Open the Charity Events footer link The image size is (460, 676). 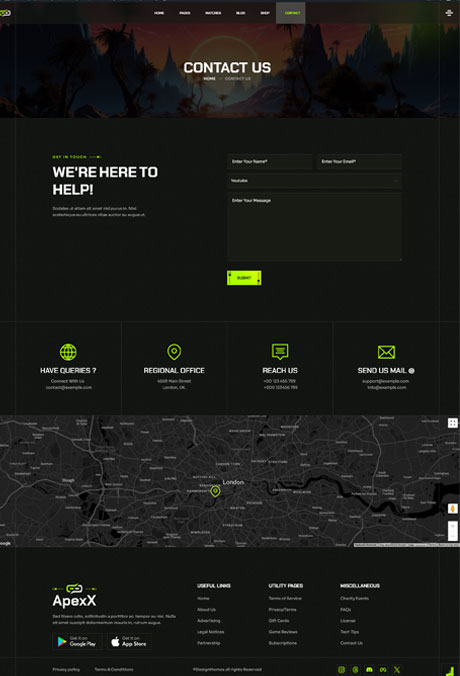tap(354, 598)
